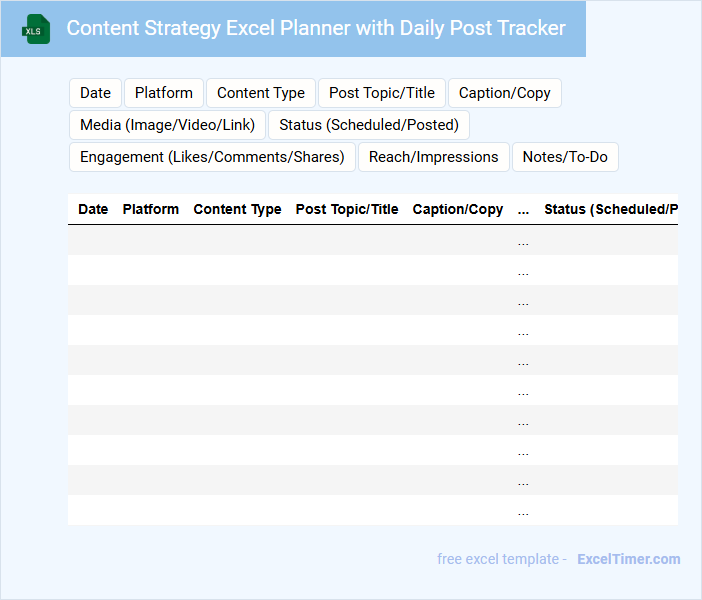Click the Status (Scheduled/Posted) tag
This screenshot has width=702, height=600.
pos(369,125)
